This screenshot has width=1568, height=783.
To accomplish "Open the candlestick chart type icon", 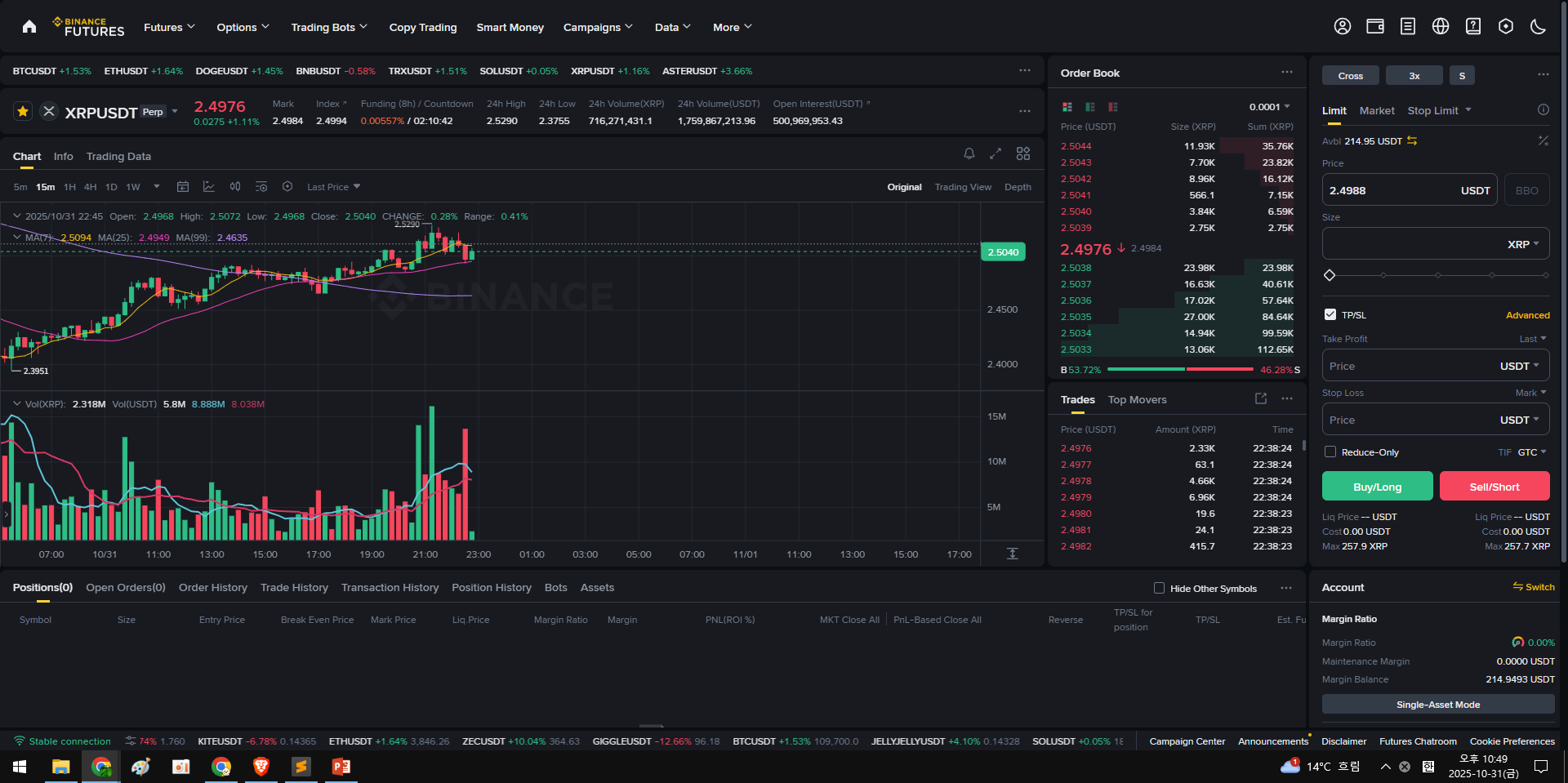I will [x=235, y=187].
